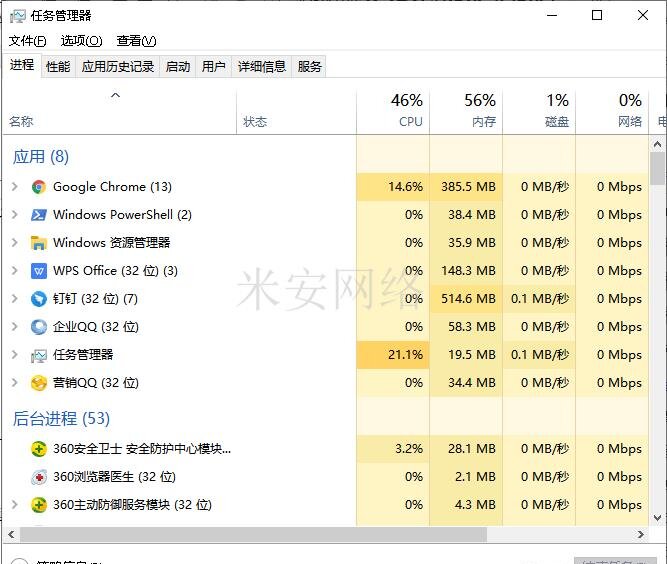
Task: Select the 进程 tab
Action: pos(22,65)
